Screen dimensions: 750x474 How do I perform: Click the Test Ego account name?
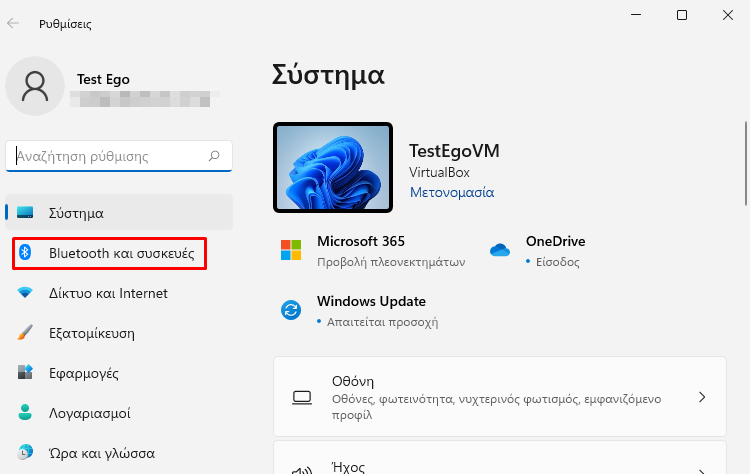point(103,79)
